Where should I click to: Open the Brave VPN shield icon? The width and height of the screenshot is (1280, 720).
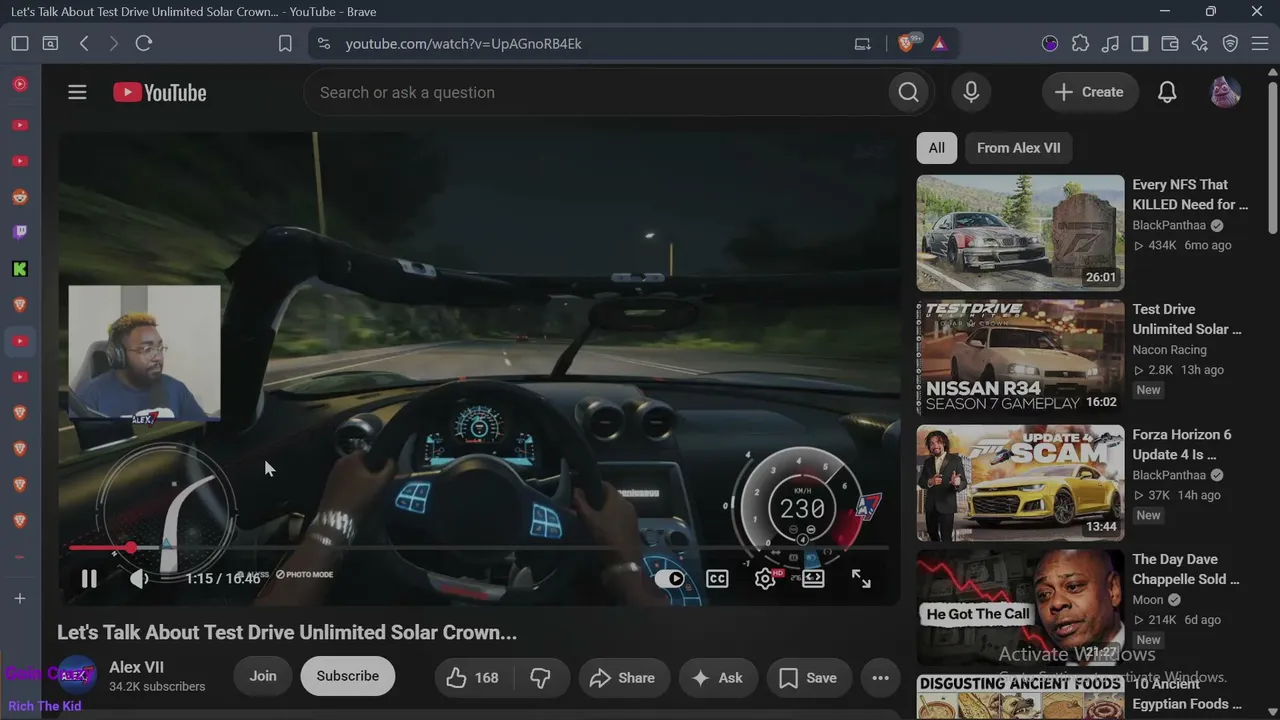pyautogui.click(x=1230, y=43)
